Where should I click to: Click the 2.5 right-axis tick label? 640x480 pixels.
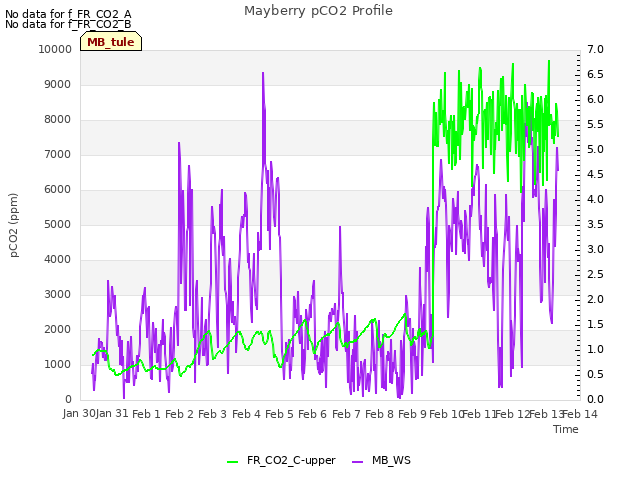pyautogui.click(x=595, y=274)
